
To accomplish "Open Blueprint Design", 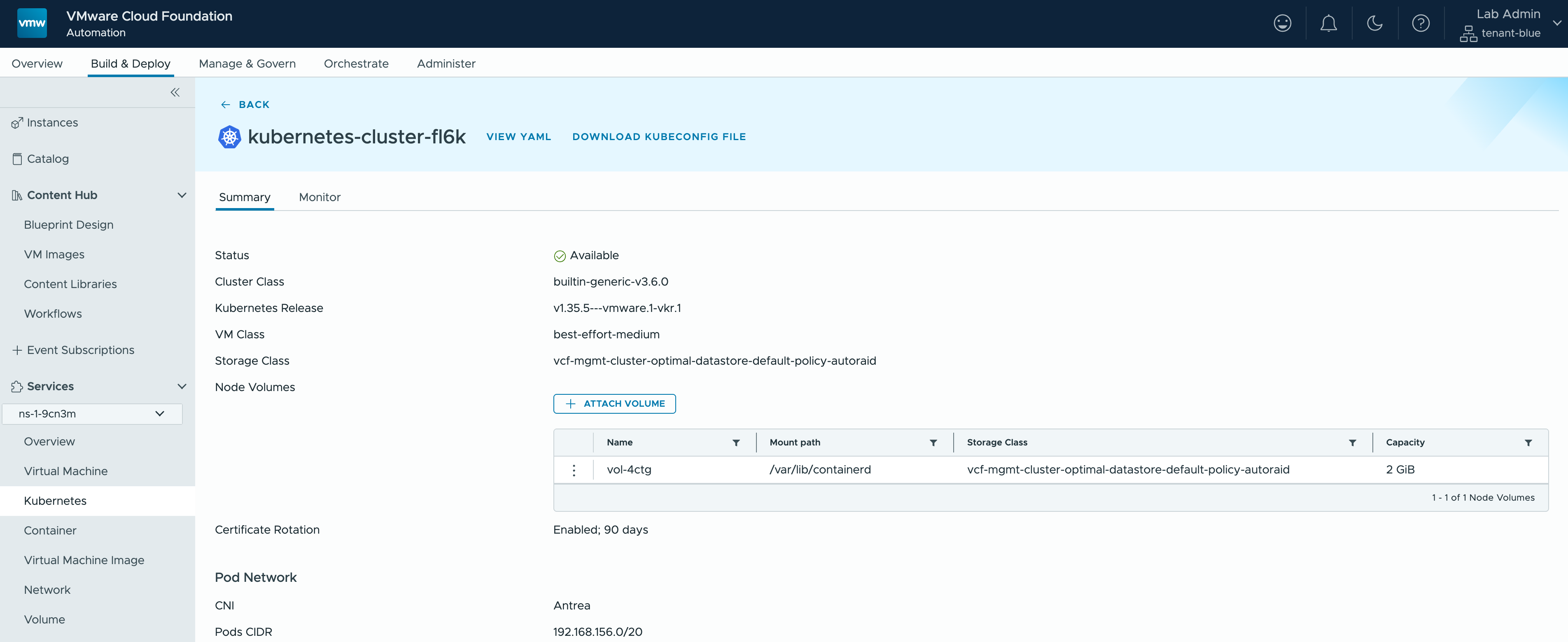I will coord(69,225).
